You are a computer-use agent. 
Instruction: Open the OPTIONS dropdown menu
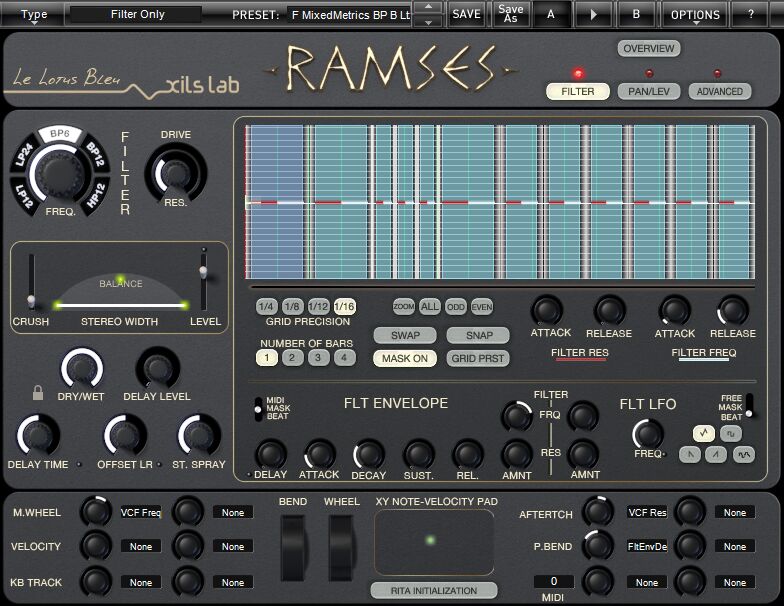(695, 14)
